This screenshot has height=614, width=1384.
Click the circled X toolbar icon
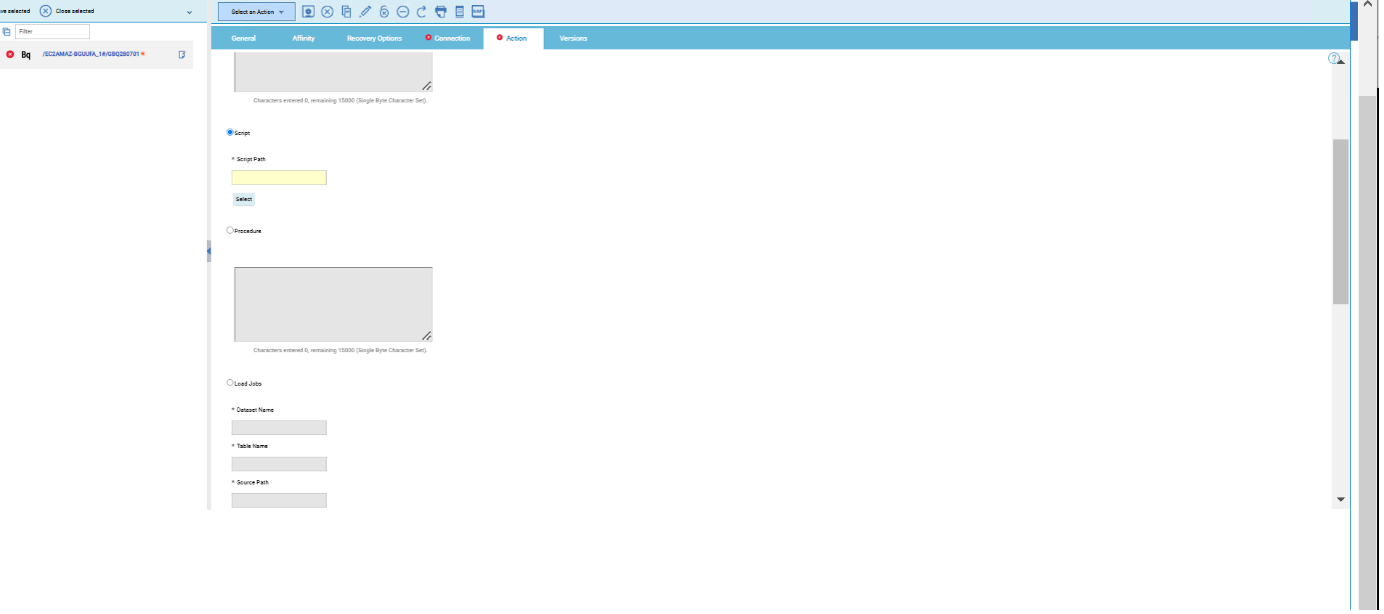coord(327,12)
